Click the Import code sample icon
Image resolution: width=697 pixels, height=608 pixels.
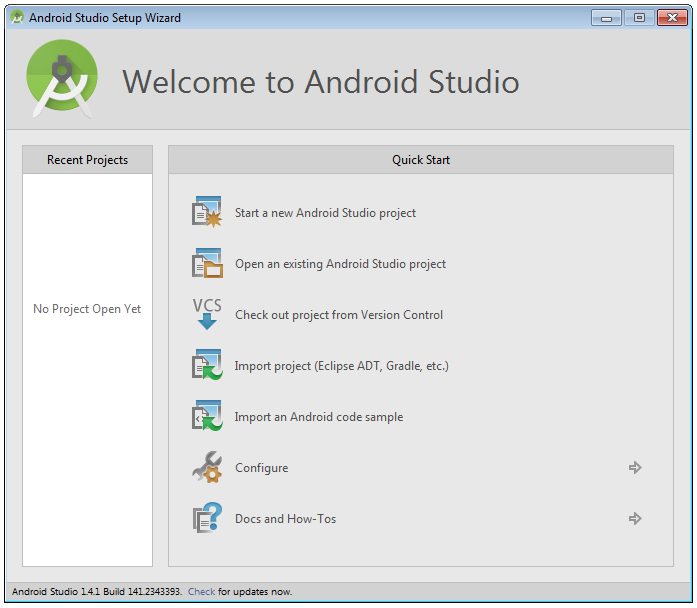(207, 416)
